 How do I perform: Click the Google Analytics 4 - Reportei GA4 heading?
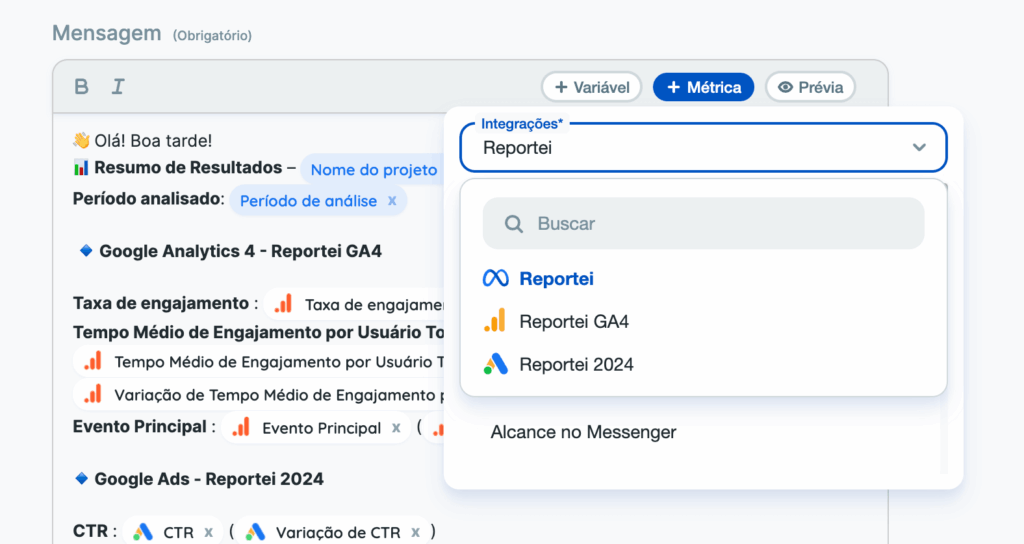[240, 251]
